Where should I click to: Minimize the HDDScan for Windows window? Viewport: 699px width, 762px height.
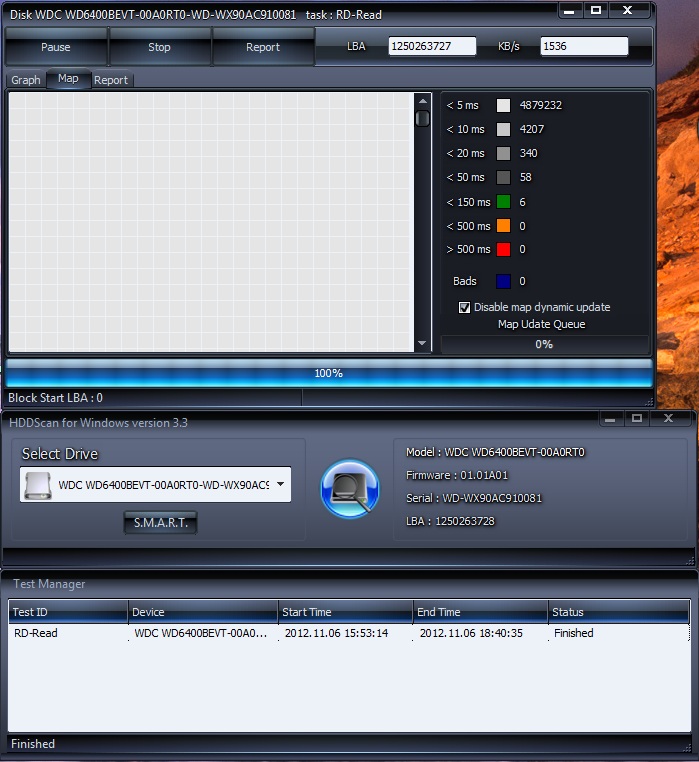[x=611, y=419]
